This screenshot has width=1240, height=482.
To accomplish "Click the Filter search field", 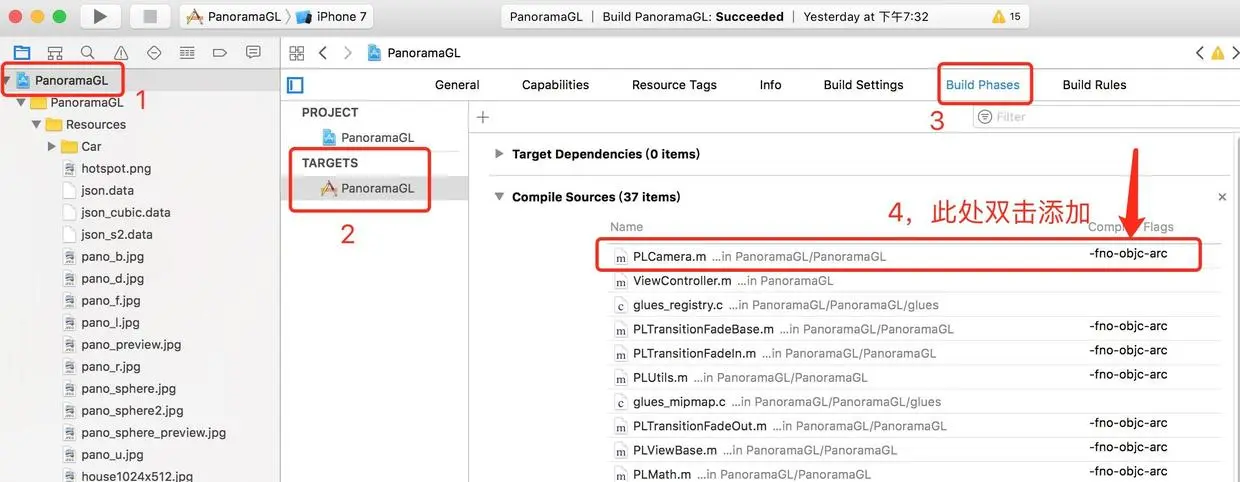I will 1106,117.
